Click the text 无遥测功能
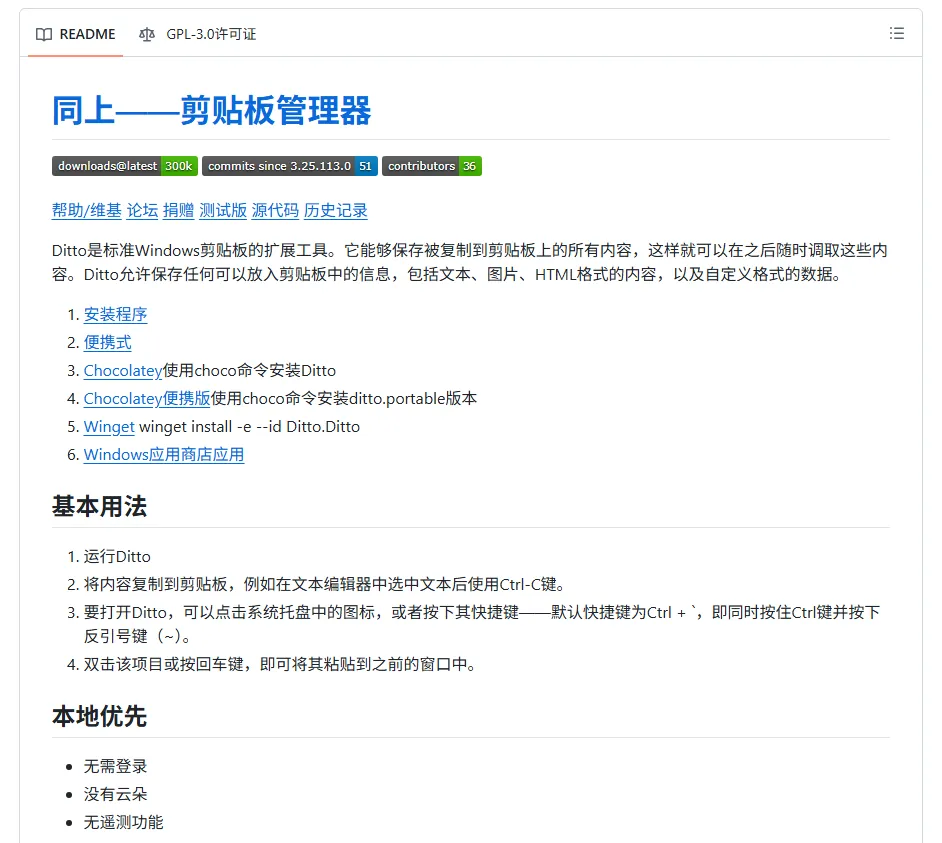 123,822
